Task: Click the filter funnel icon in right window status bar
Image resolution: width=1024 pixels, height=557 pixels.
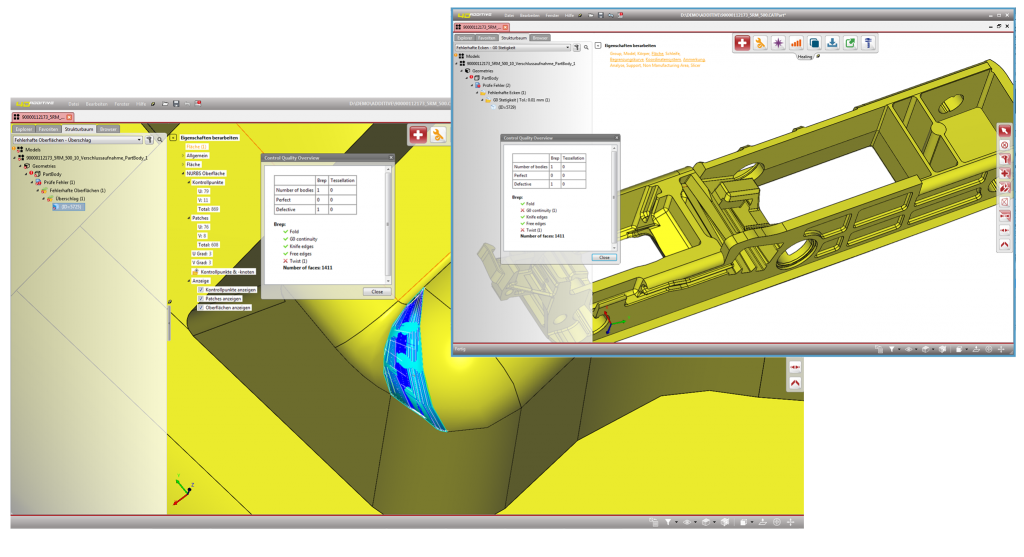Action: pos(891,349)
